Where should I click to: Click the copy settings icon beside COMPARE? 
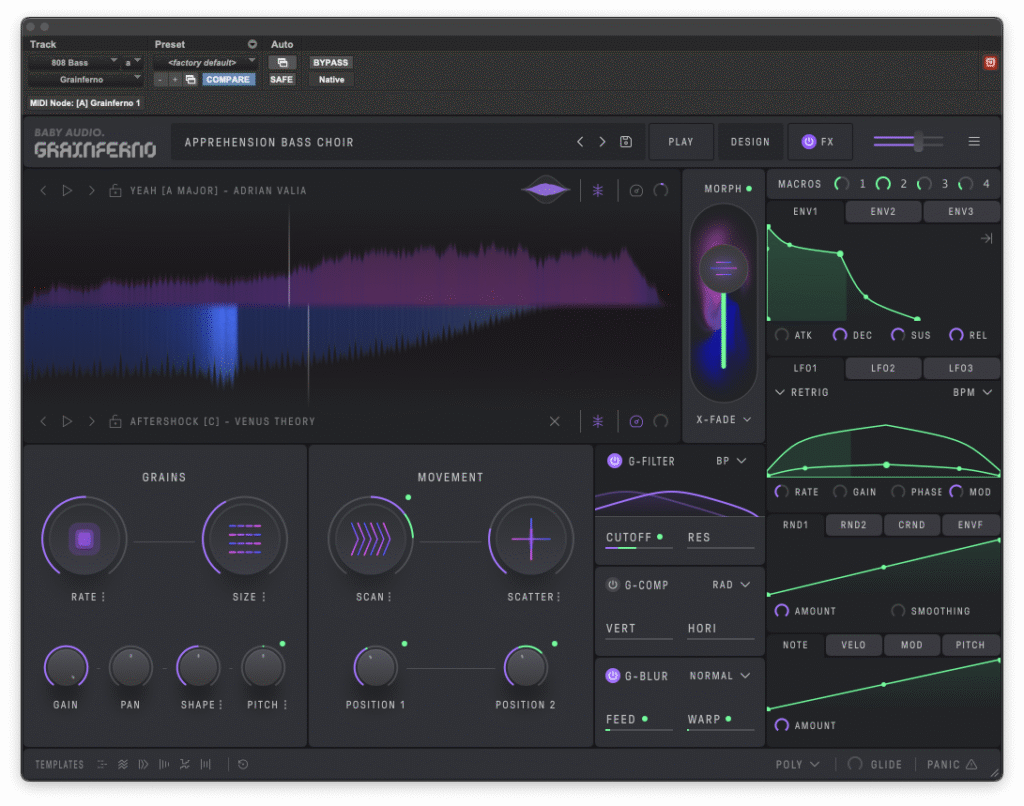click(x=191, y=79)
